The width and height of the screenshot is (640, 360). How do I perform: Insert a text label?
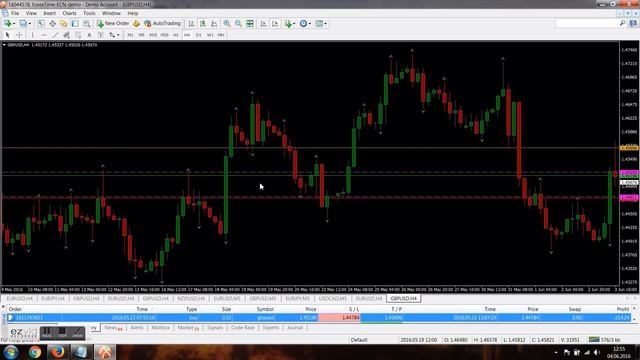coord(100,35)
